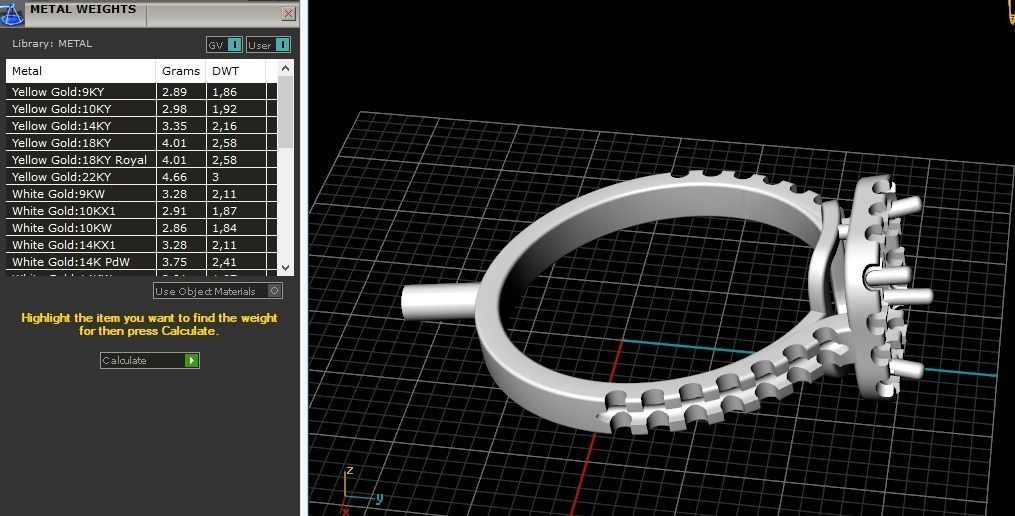Toggle the GV library button
Image resolution: width=1015 pixels, height=516 pixels.
coord(225,45)
